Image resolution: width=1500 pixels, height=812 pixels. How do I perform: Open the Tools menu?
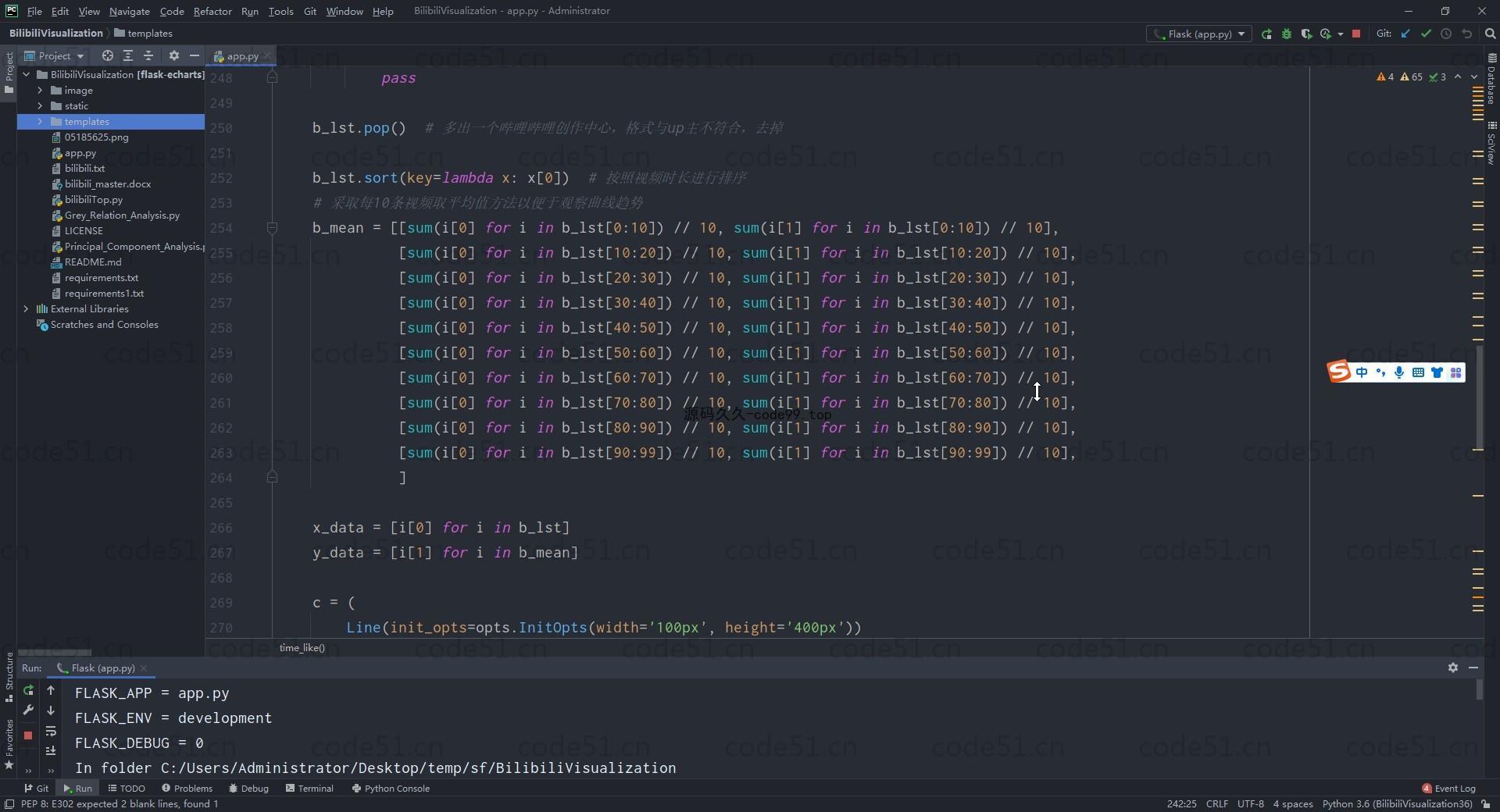coord(280,11)
